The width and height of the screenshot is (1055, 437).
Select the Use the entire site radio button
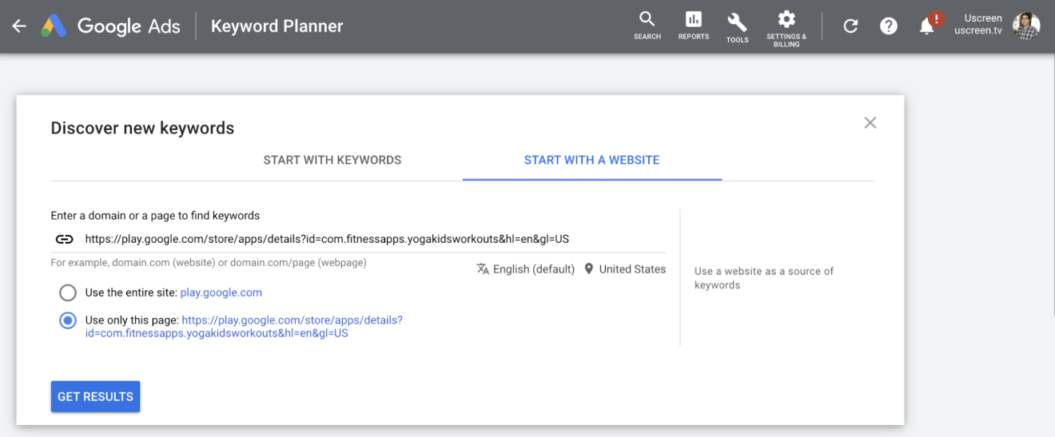[68, 293]
